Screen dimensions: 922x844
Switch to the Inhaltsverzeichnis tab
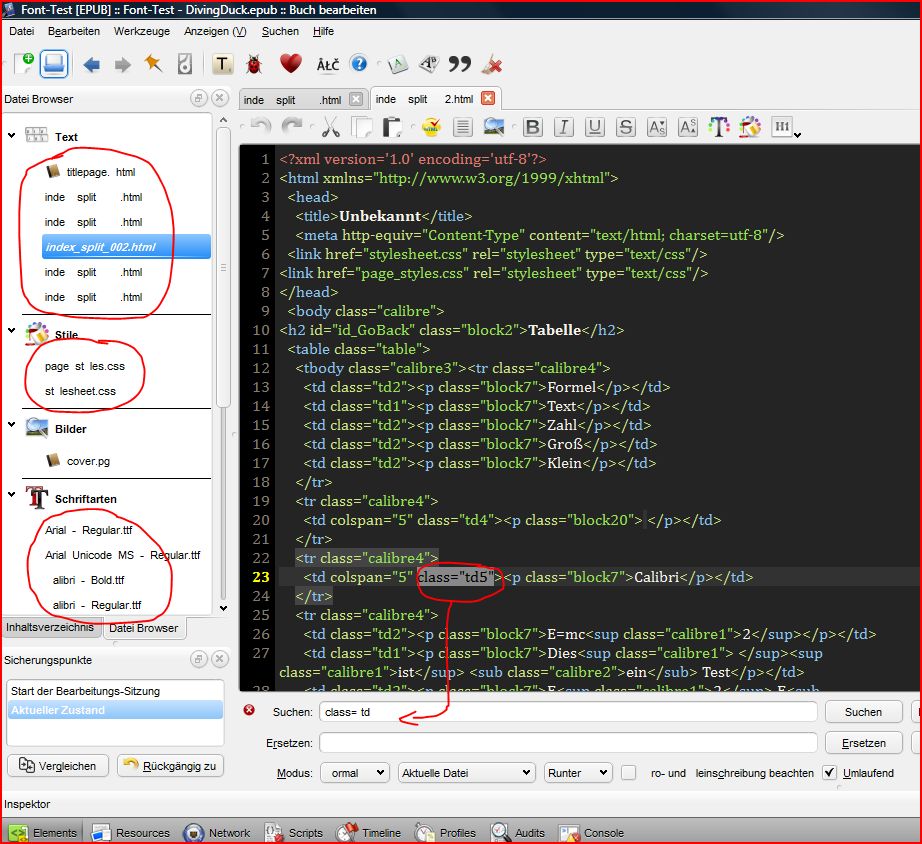50,628
